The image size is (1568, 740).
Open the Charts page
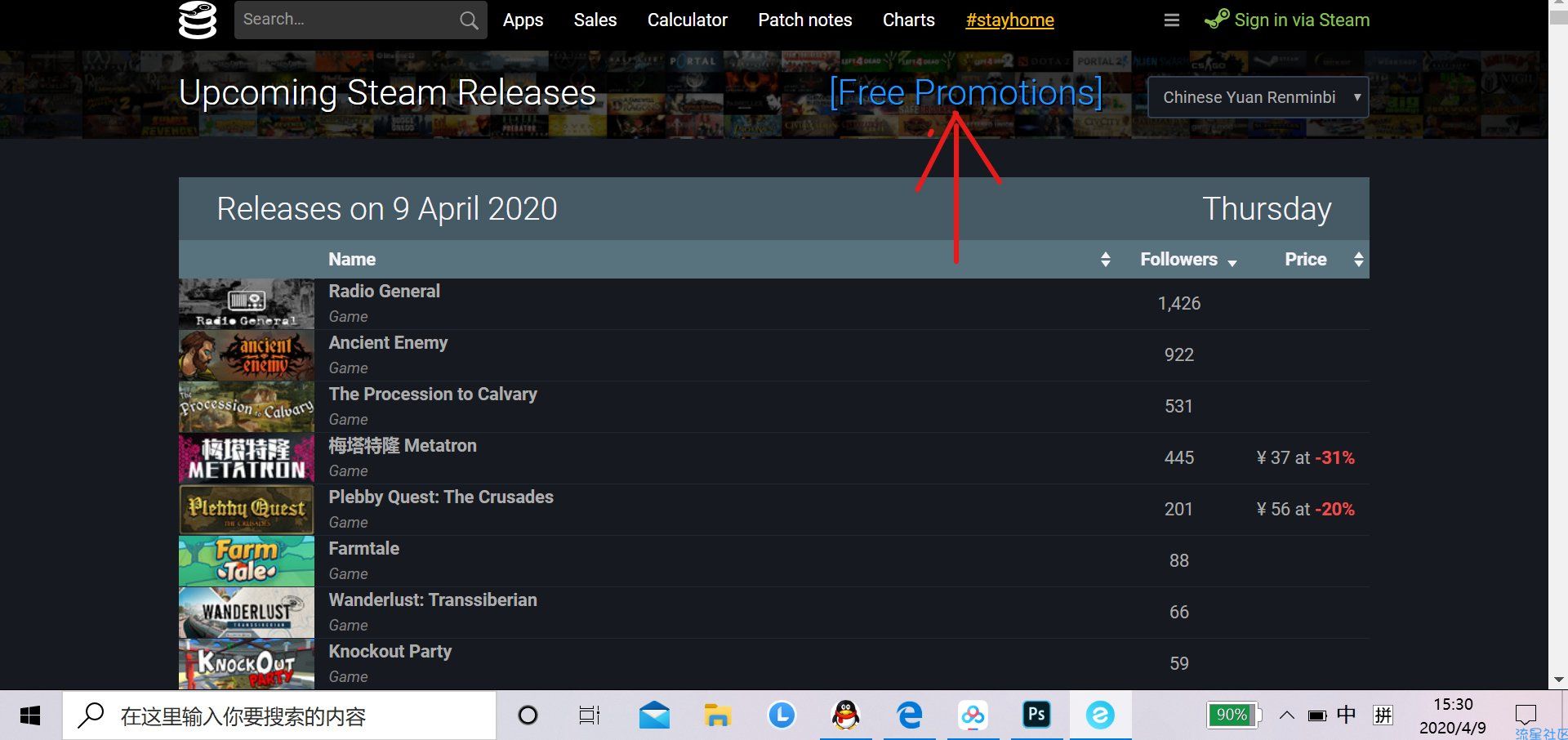(909, 20)
